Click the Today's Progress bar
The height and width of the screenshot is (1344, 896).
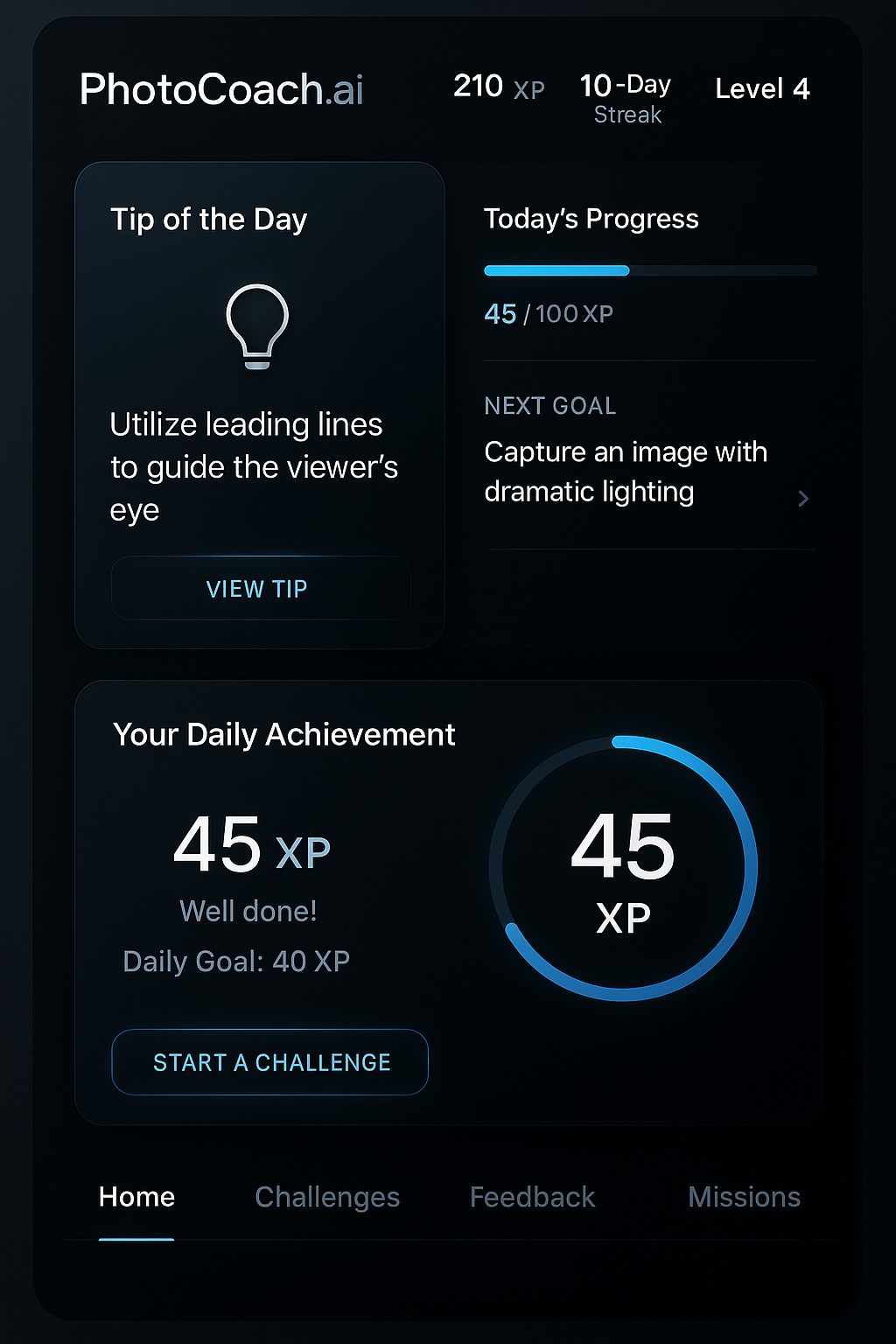[649, 270]
